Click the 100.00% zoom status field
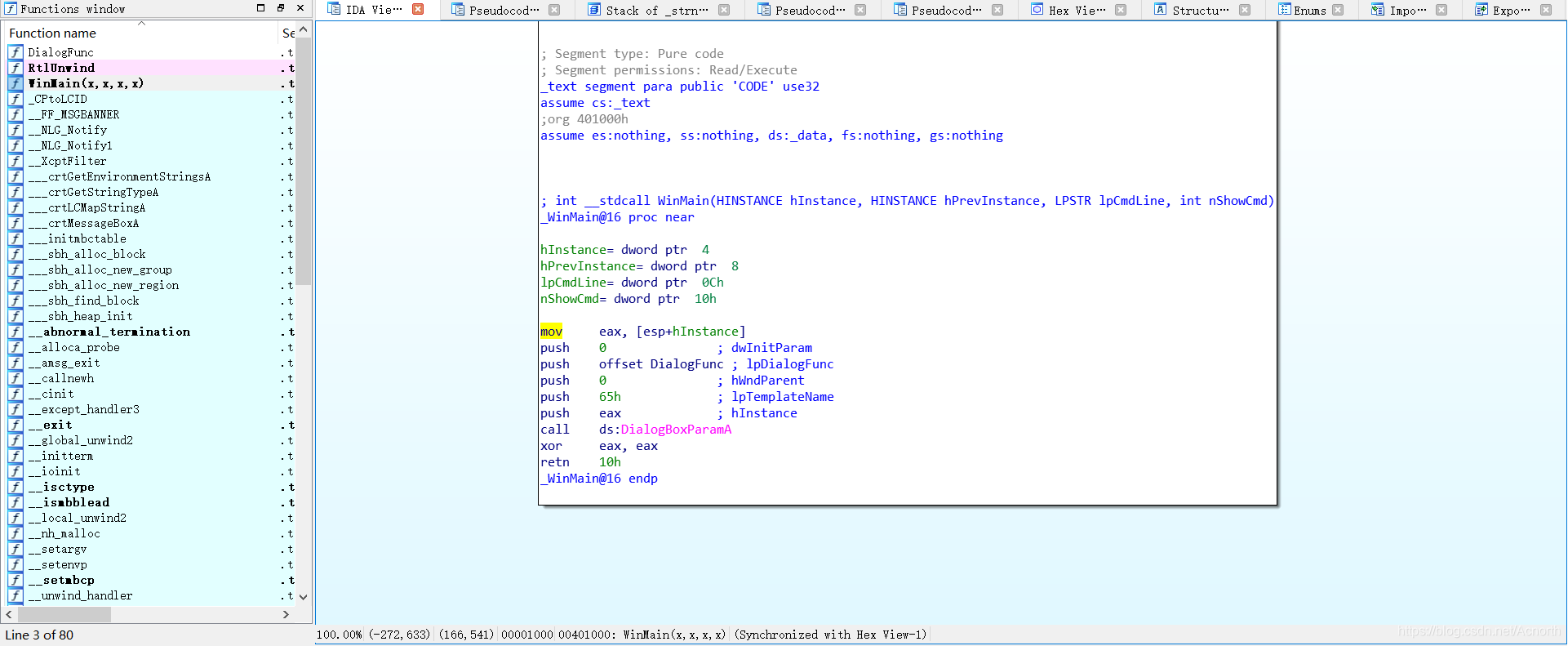Image resolution: width=1568 pixels, height=646 pixels. [340, 635]
